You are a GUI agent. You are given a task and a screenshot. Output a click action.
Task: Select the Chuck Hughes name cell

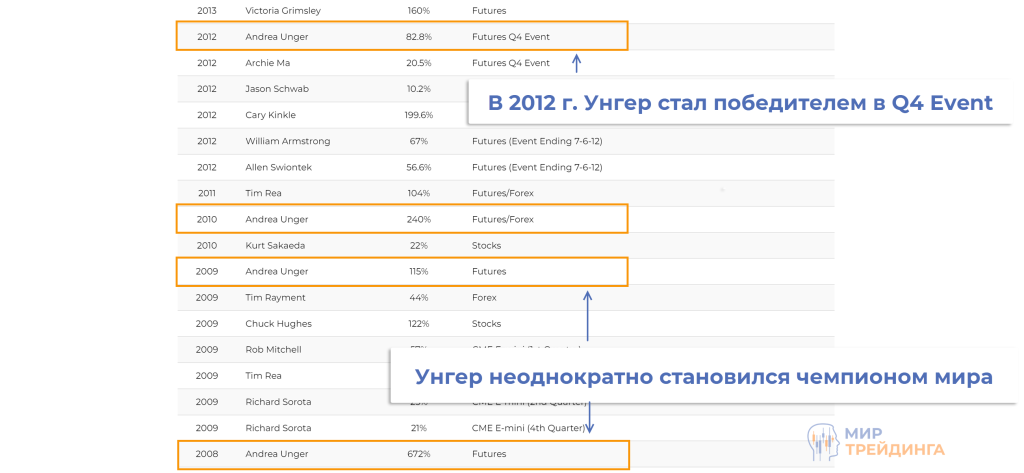pos(278,324)
